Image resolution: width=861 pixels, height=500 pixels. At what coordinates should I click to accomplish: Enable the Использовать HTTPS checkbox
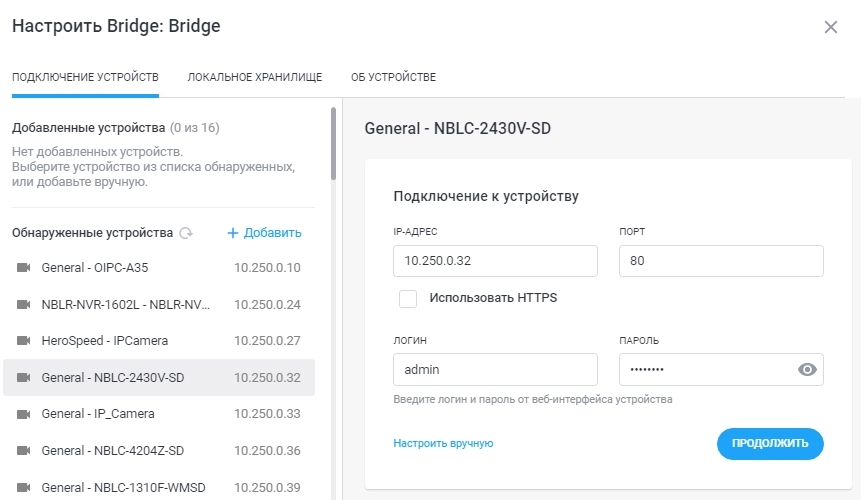tap(407, 299)
